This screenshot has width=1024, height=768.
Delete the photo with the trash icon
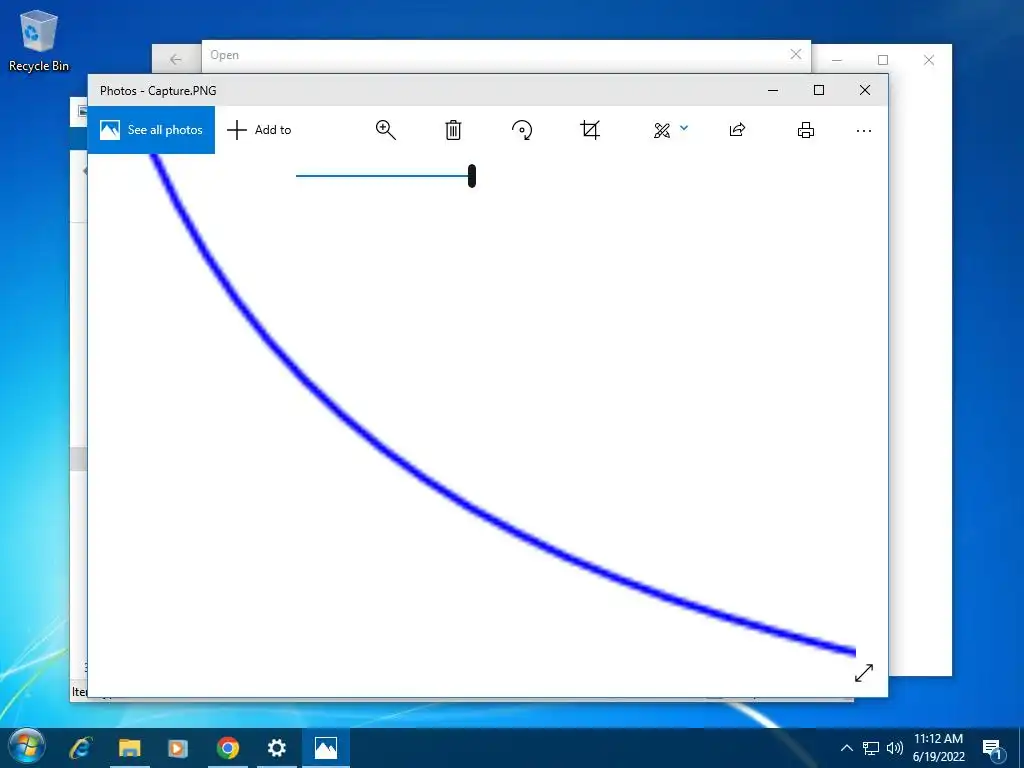[x=453, y=130]
